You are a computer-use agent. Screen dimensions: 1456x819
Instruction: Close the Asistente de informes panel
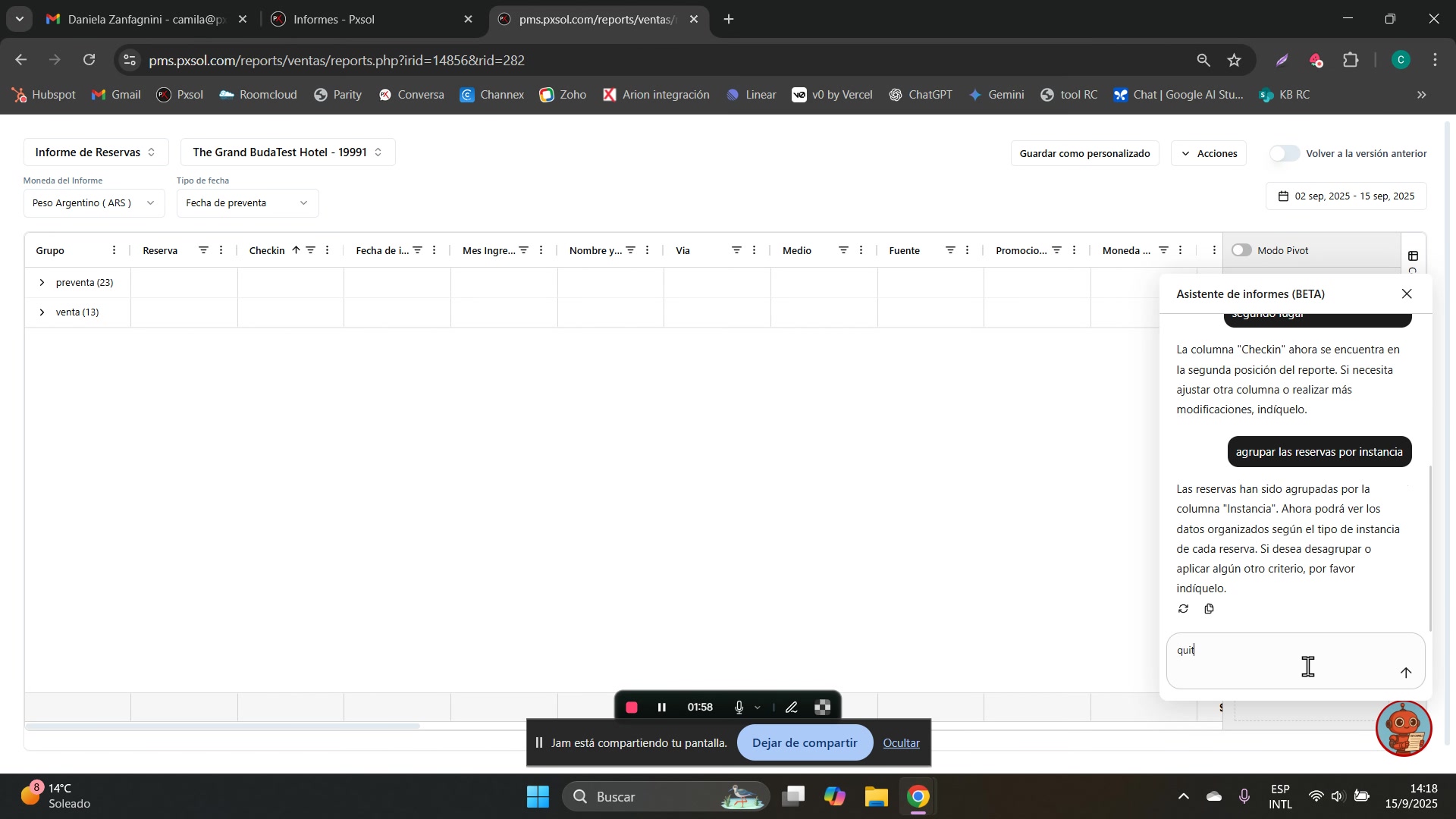click(1407, 294)
